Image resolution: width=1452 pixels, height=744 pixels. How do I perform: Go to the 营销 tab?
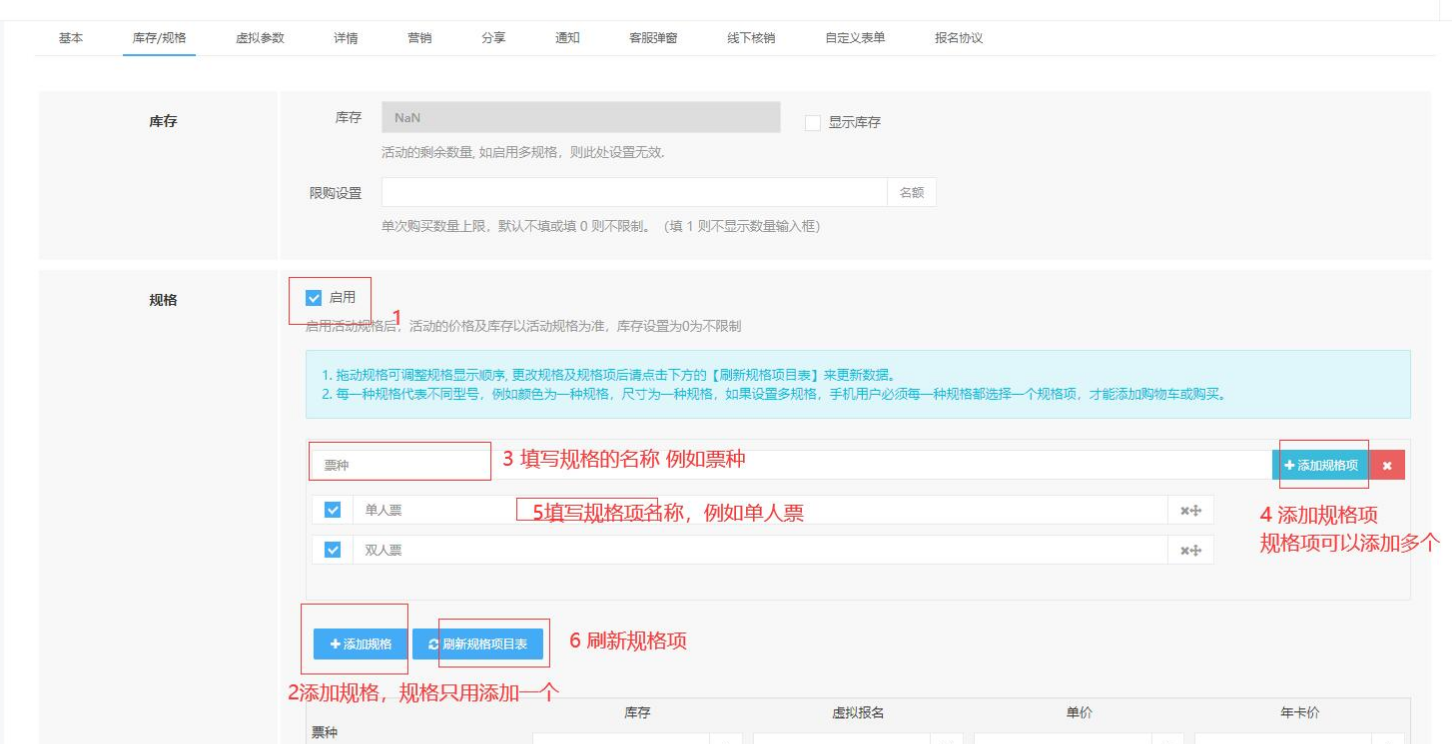(420, 38)
